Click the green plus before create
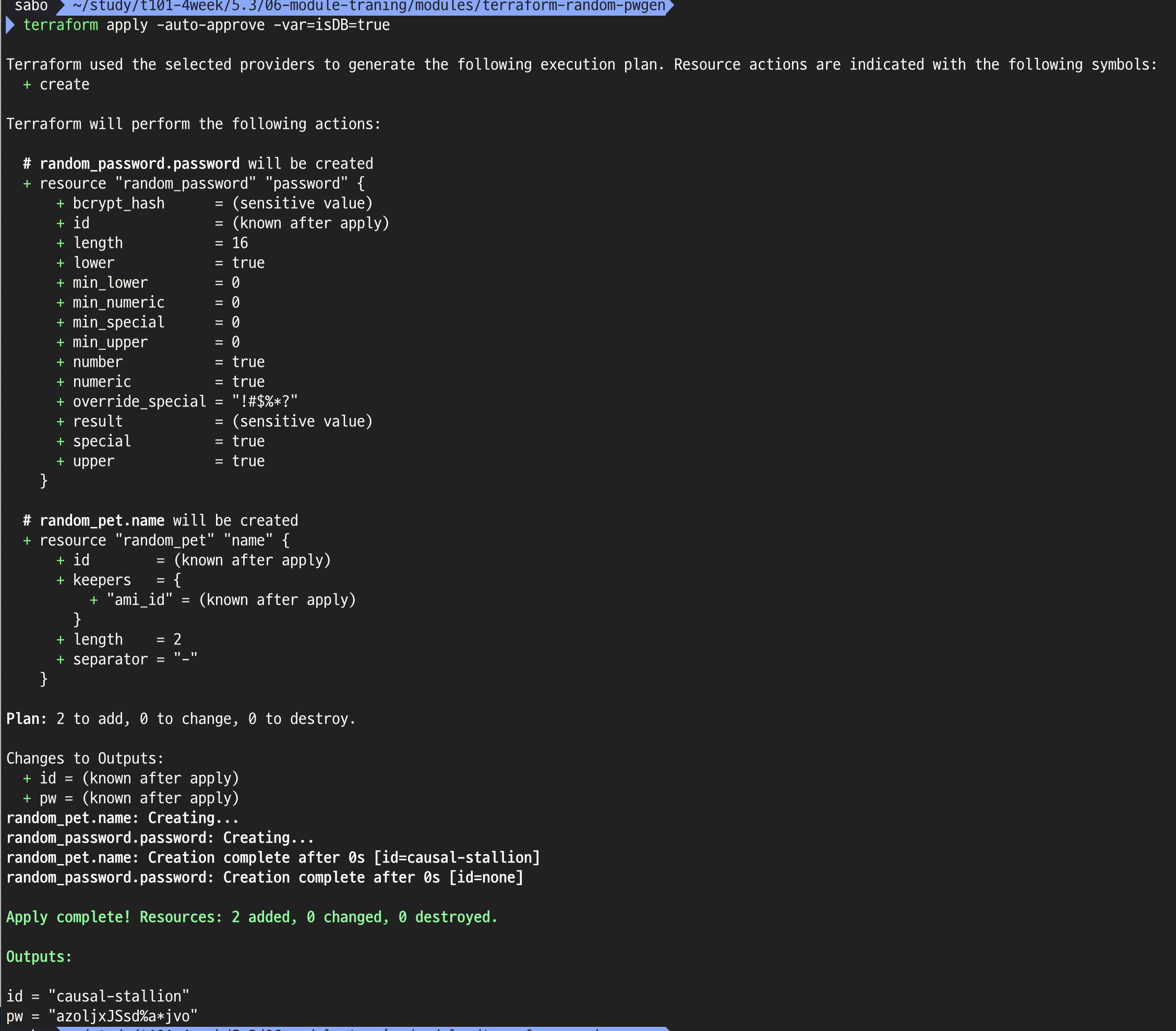This screenshot has height=1031, width=1176. (x=27, y=85)
